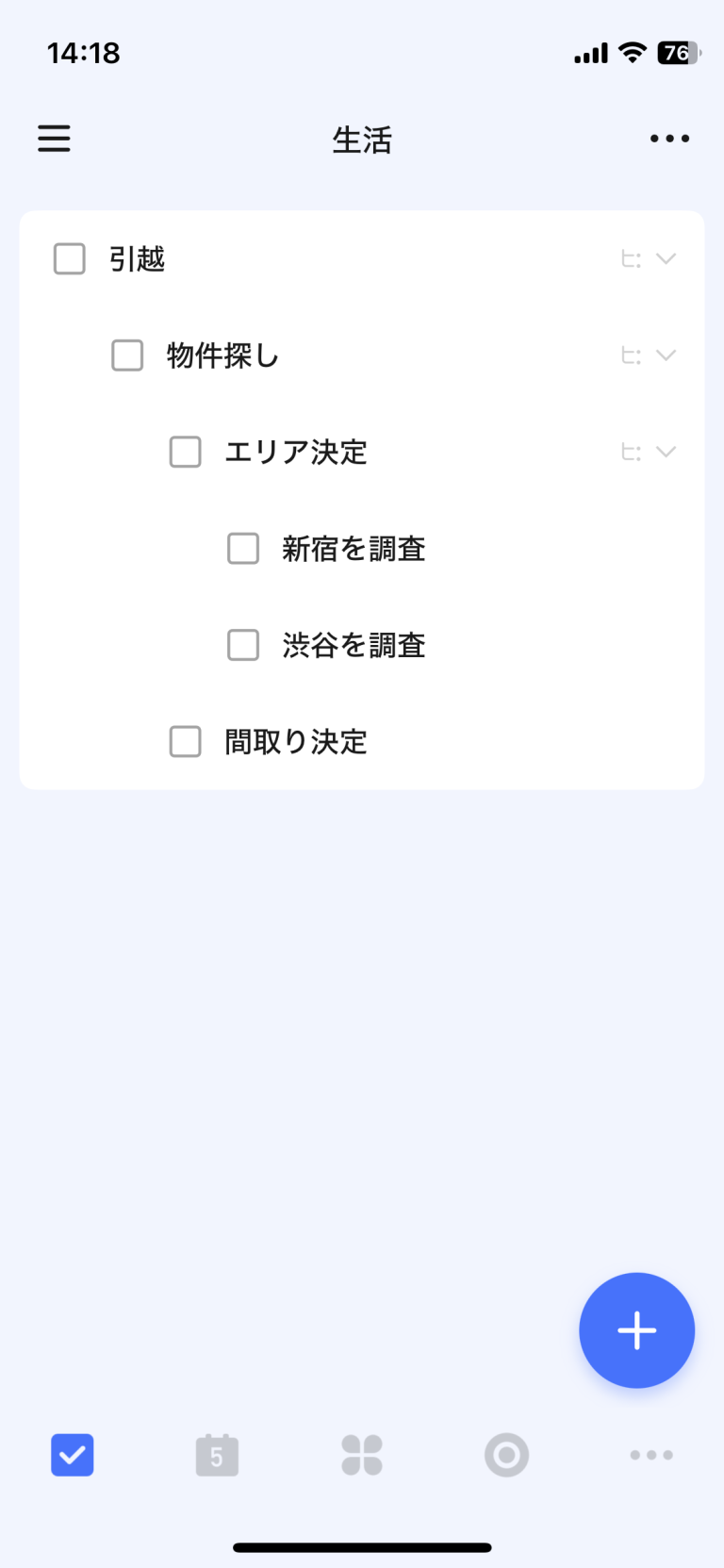This screenshot has height=1568, width=724.
Task: Collapse subtasks under 物件探し
Action: tap(666, 355)
